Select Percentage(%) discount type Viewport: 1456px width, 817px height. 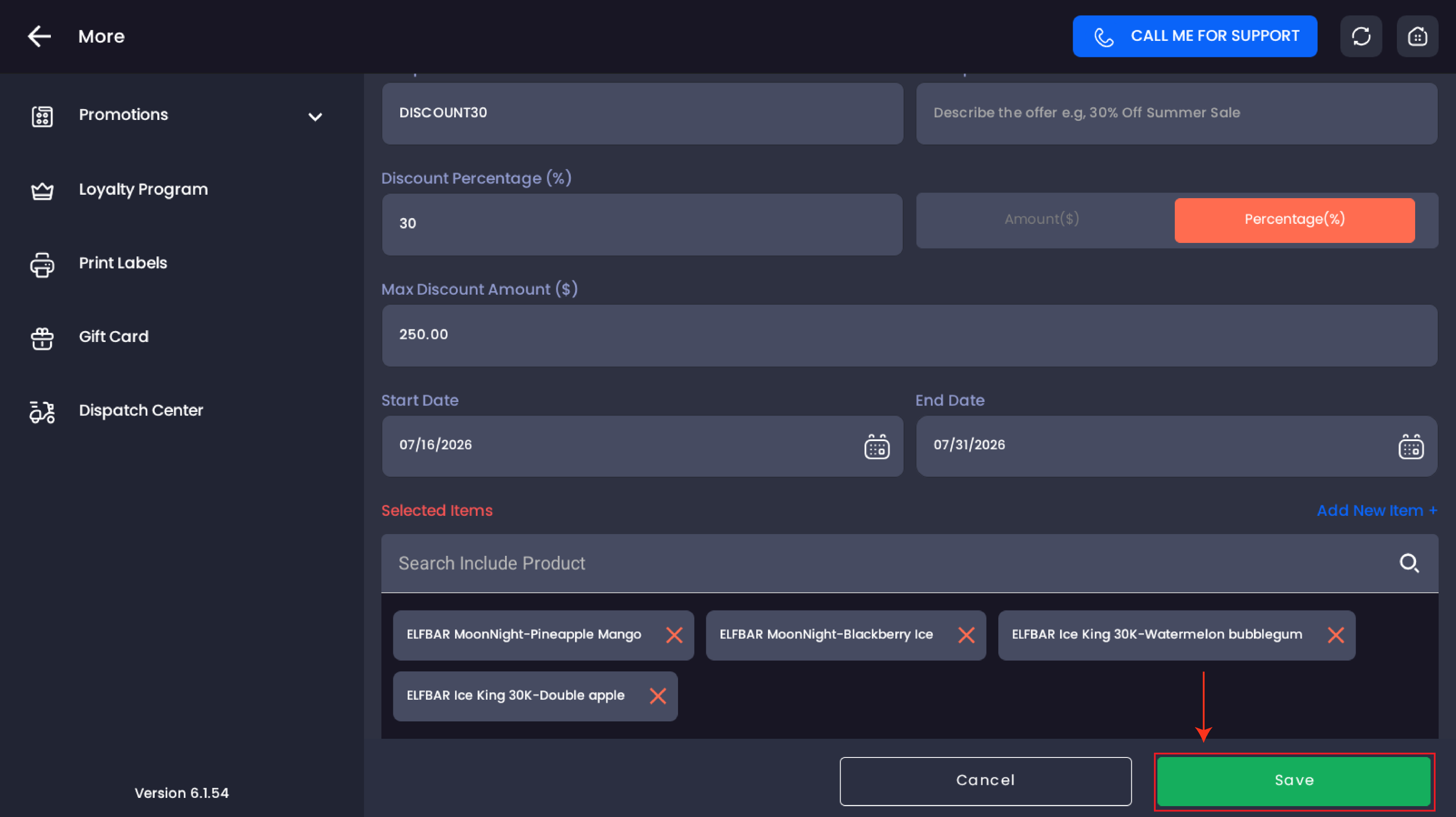[1294, 220]
